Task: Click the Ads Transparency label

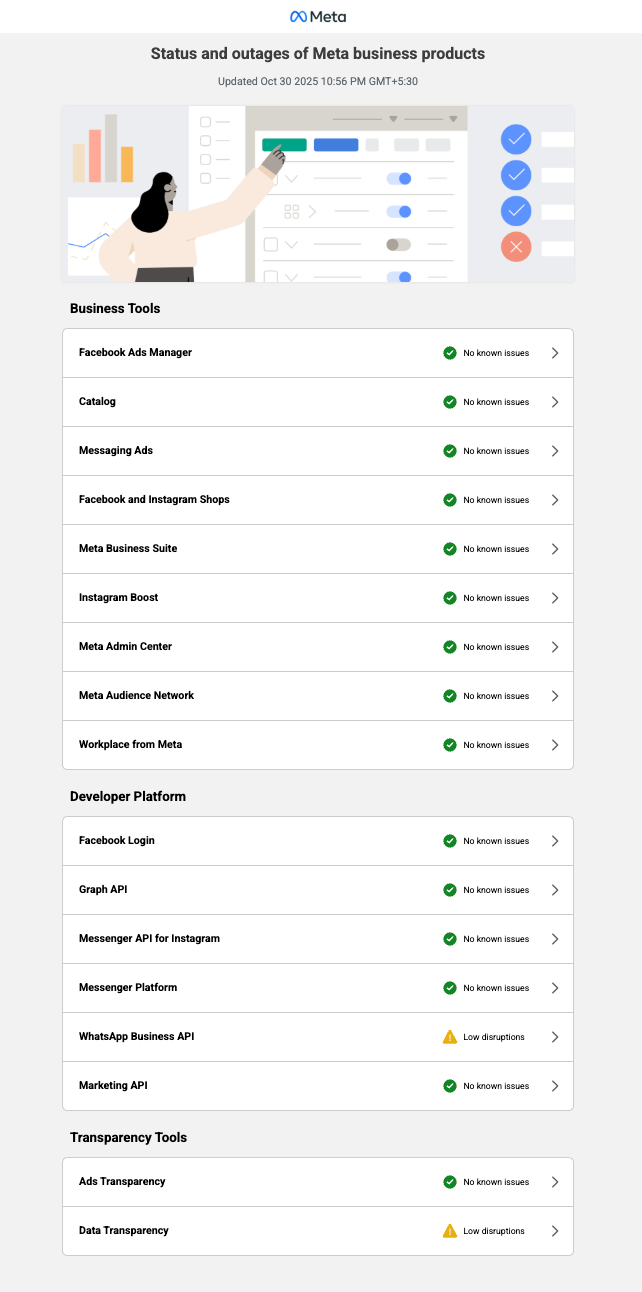Action: (x=122, y=1182)
